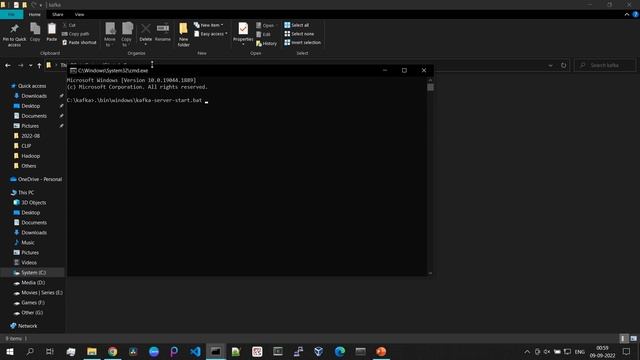Open Explorer help icon
Image resolution: width=640 pixels, height=360 pixels.
(636, 14)
